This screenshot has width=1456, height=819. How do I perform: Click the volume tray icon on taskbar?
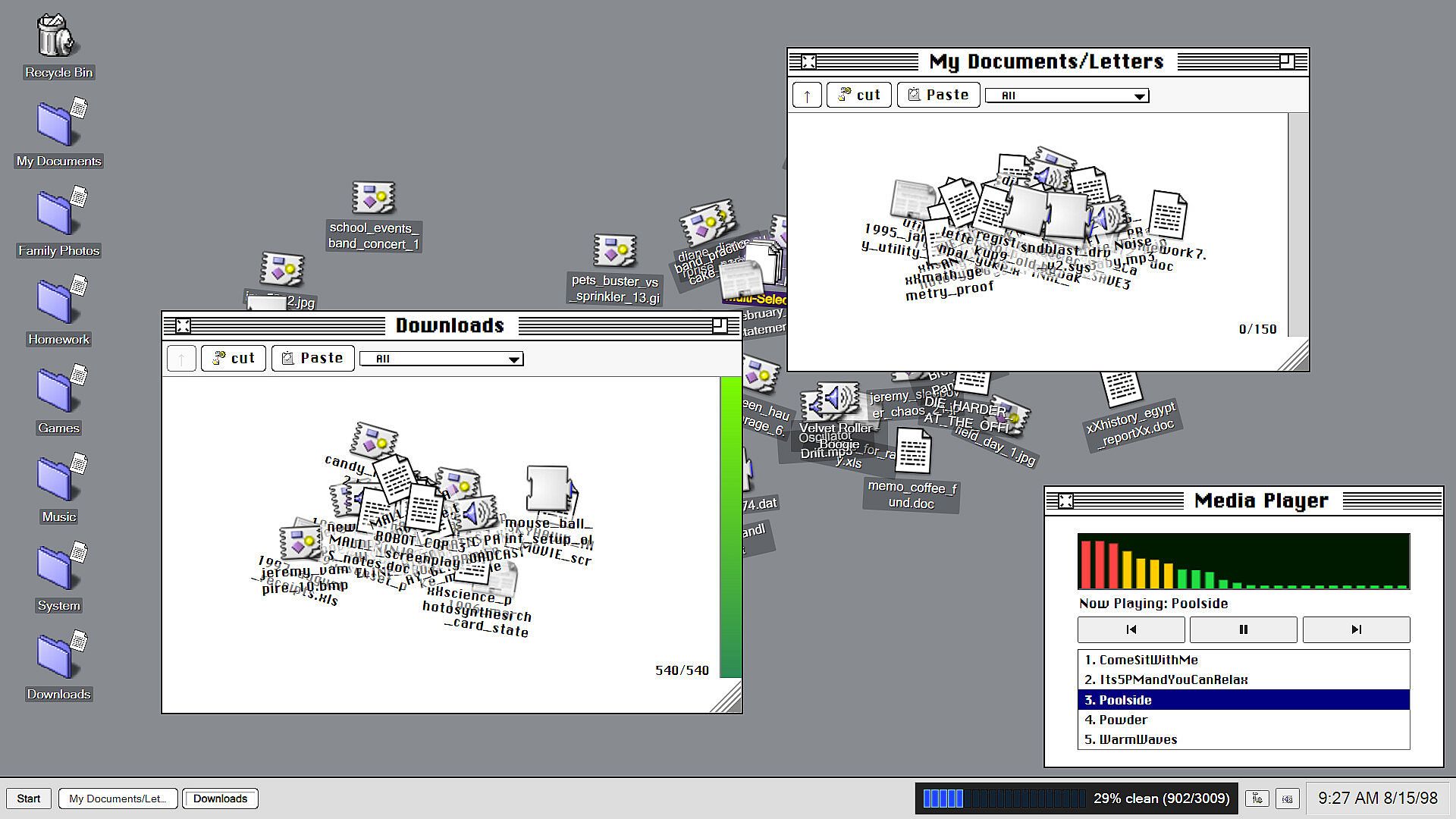(x=1287, y=798)
